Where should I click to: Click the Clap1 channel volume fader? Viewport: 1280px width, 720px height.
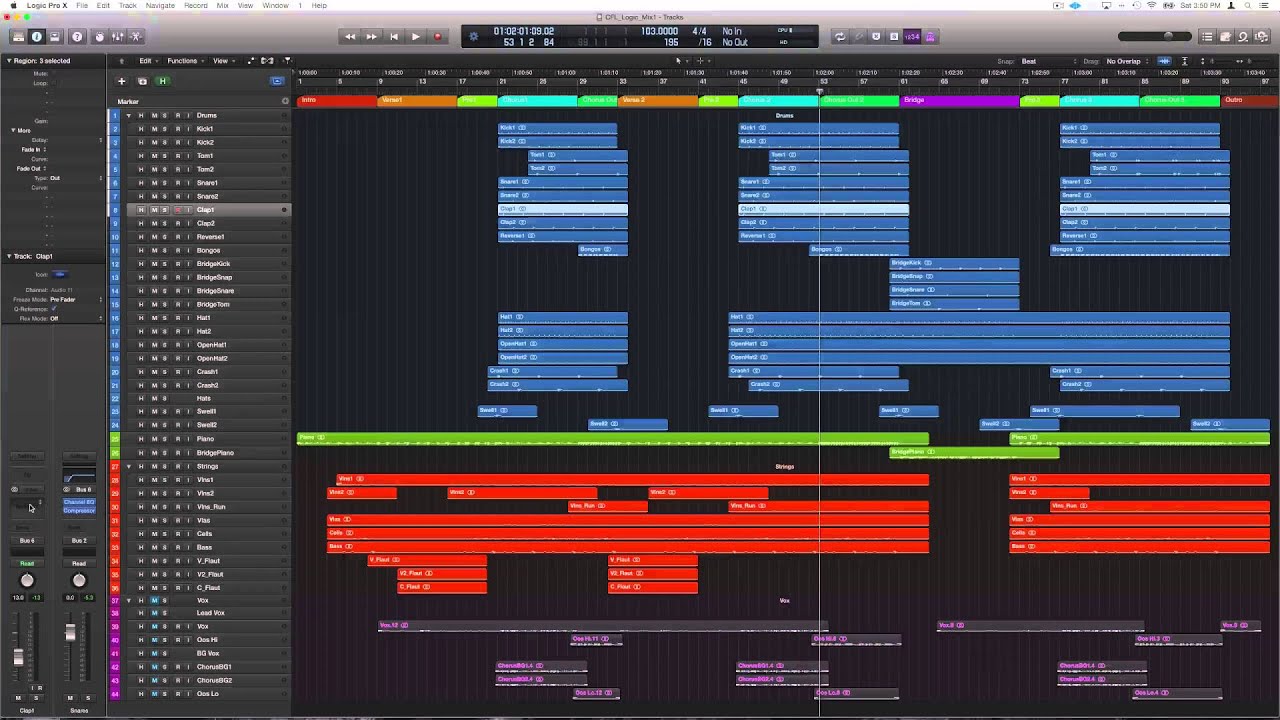click(18, 657)
